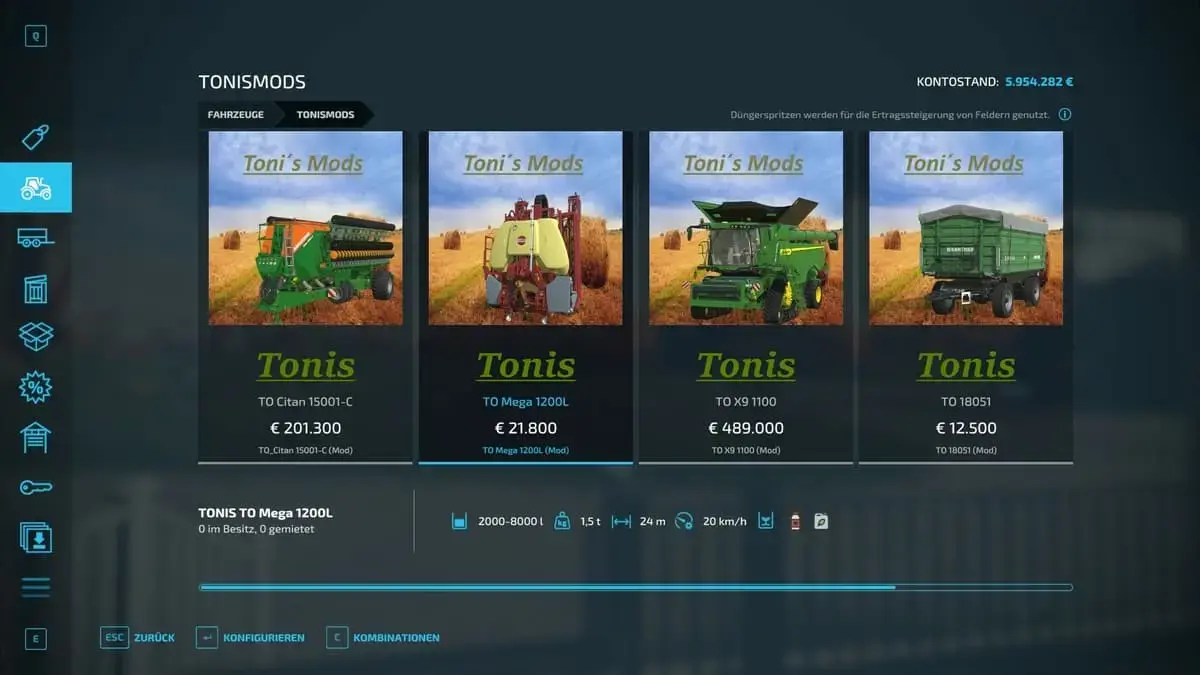Open the download mods icon in sidebar
The width and height of the screenshot is (1200, 675).
pos(36,537)
